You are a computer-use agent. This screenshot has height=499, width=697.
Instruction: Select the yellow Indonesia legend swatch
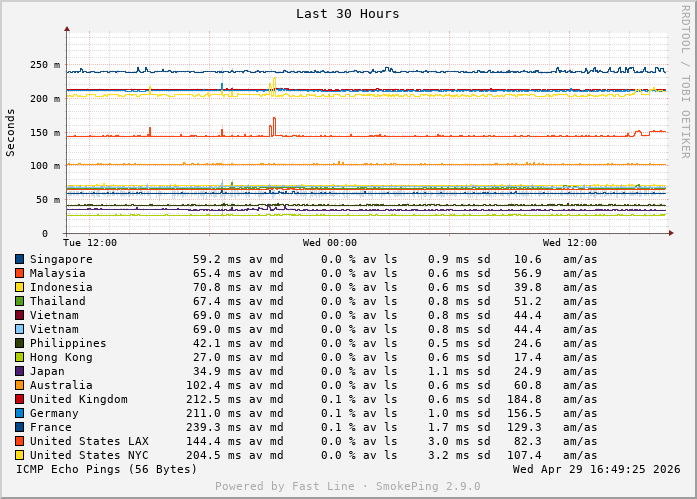[19, 287]
